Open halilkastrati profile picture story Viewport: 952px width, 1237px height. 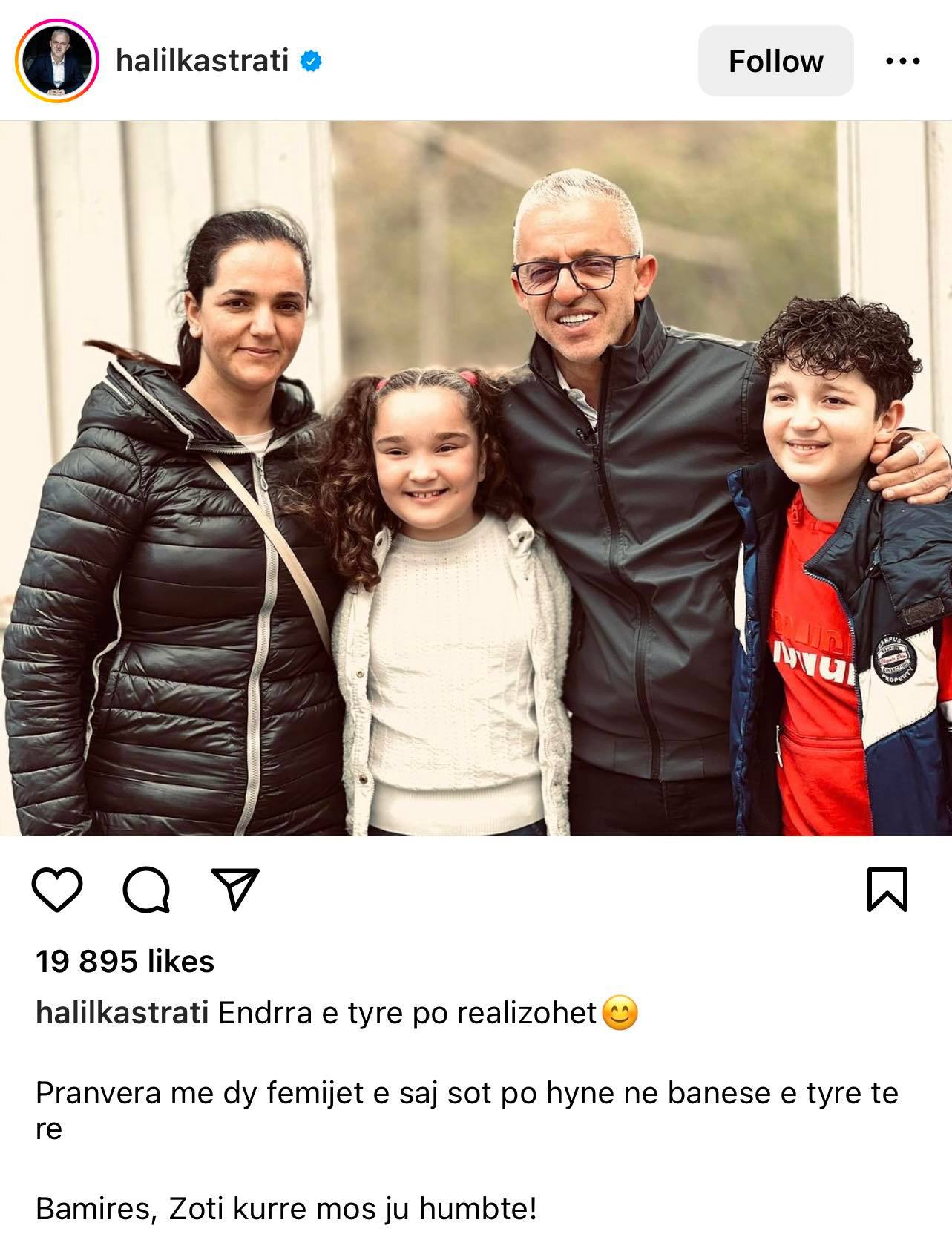point(57,61)
